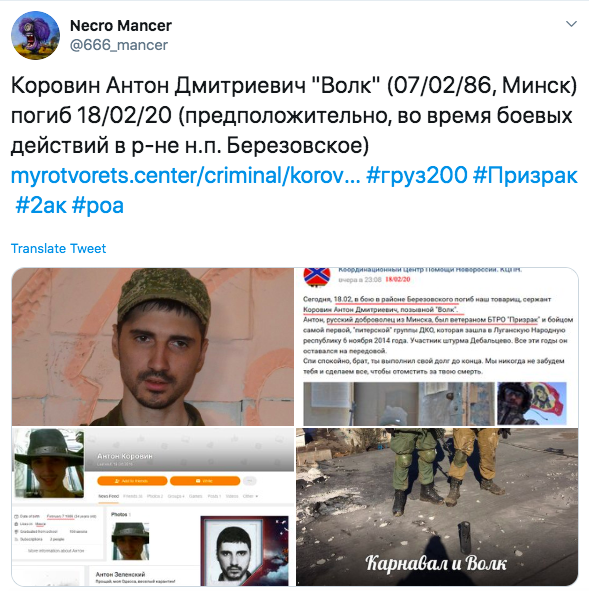589x591 pixels.
Task: Click the hat-wearing profile picture
Action: [x=49, y=463]
